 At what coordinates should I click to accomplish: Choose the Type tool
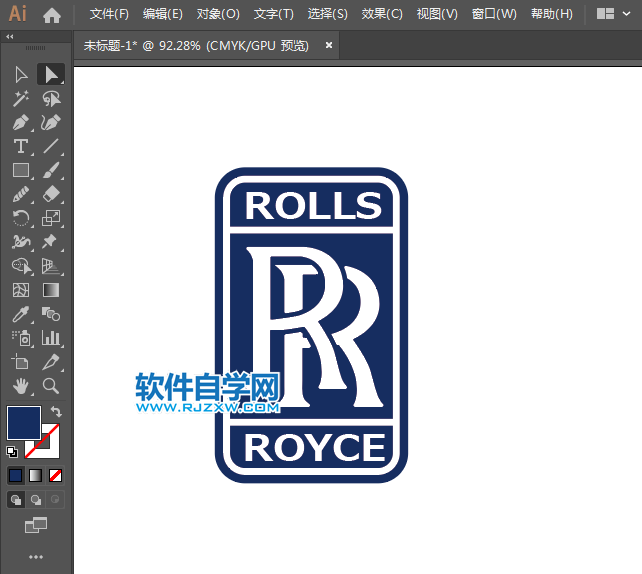coord(21,147)
